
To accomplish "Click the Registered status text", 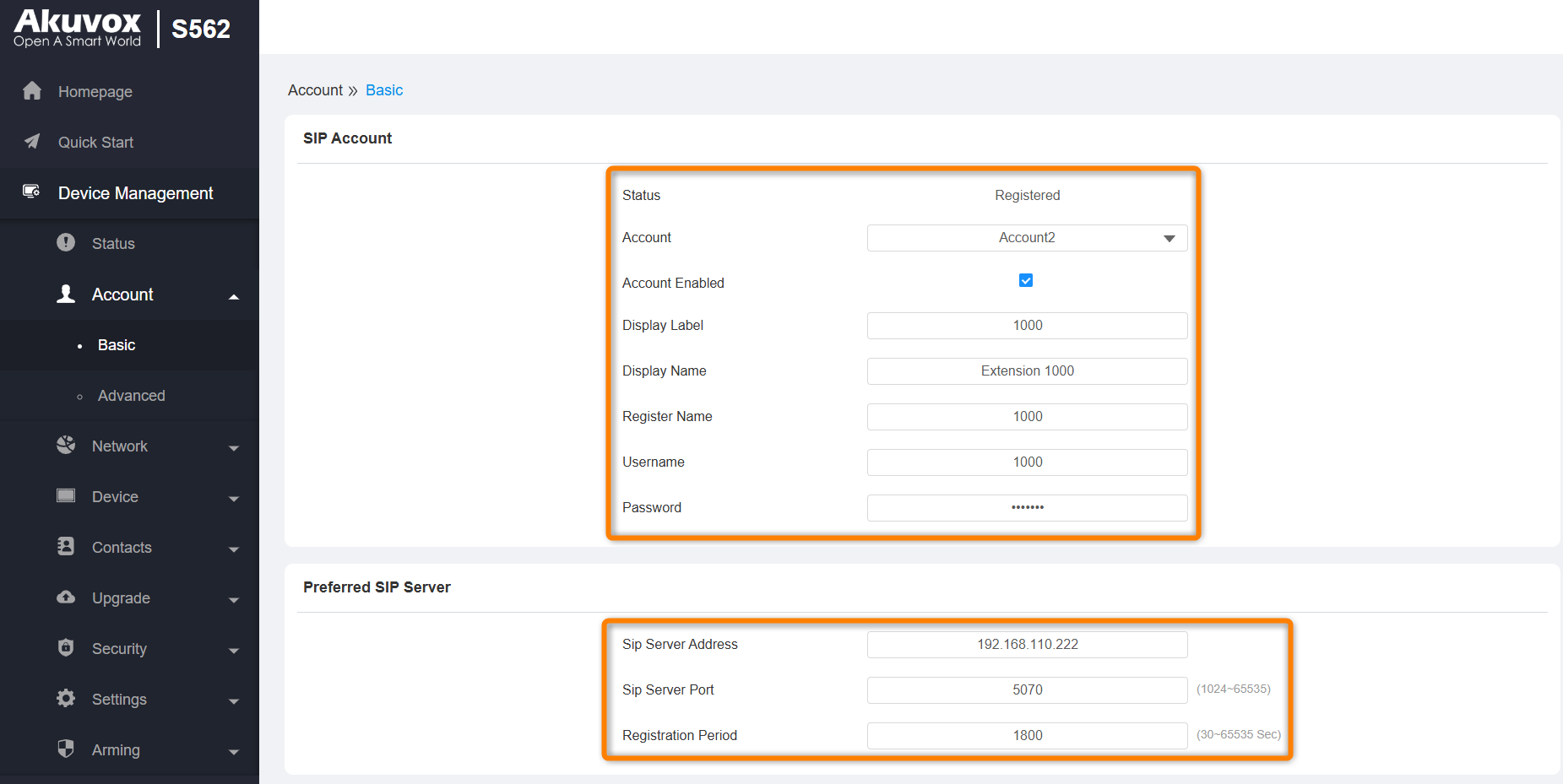I will (x=1027, y=195).
